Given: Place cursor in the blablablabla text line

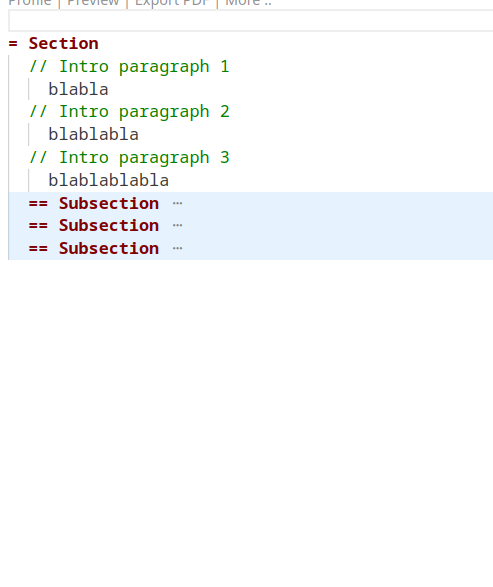Looking at the screenshot, I should [x=109, y=180].
